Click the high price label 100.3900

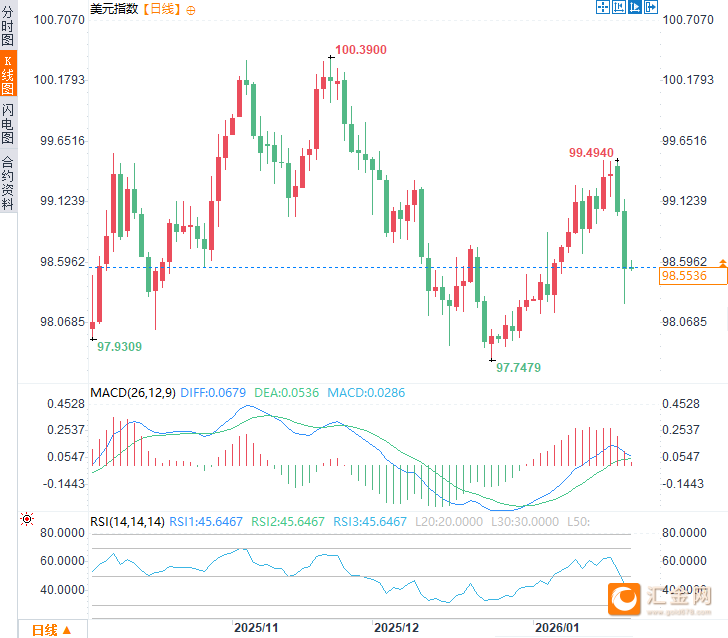[x=361, y=50]
